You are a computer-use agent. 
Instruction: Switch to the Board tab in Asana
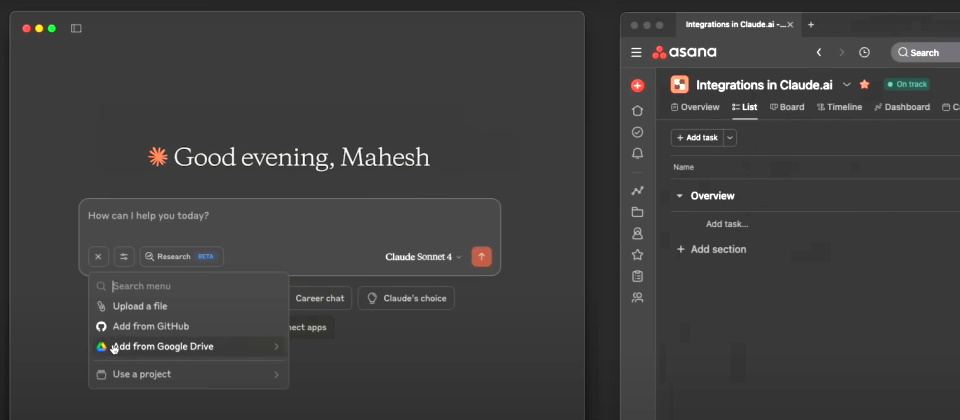[x=787, y=107]
